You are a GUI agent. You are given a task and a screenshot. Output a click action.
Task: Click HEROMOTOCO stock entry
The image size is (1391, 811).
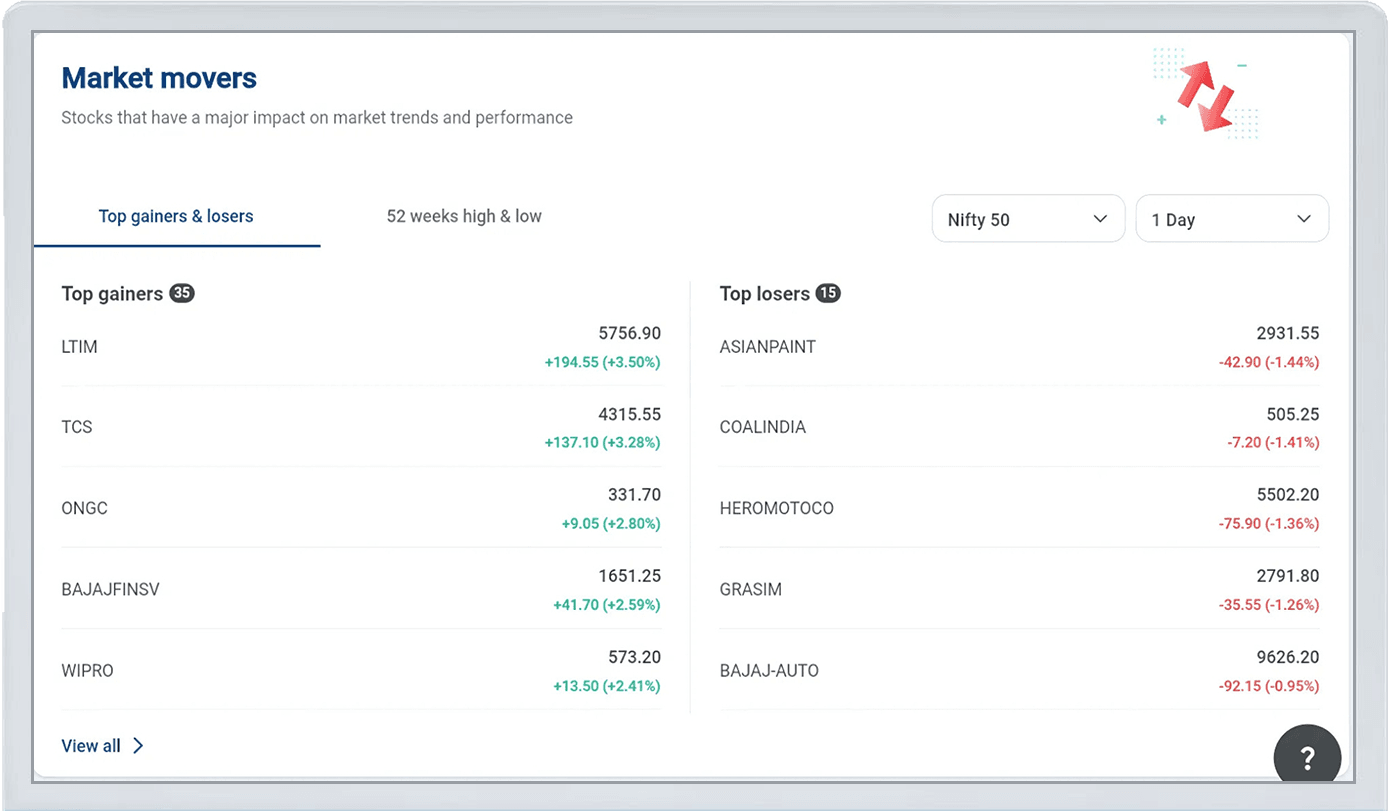(x=776, y=508)
